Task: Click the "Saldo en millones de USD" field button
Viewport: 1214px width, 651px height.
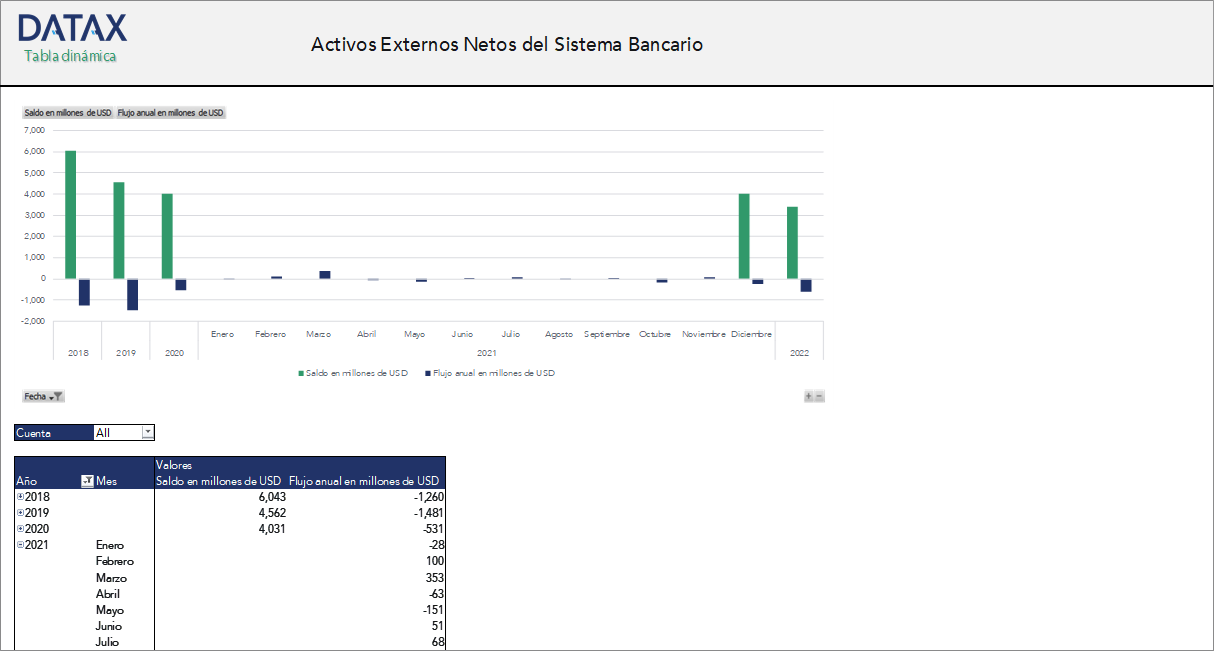Action: pyautogui.click(x=67, y=112)
